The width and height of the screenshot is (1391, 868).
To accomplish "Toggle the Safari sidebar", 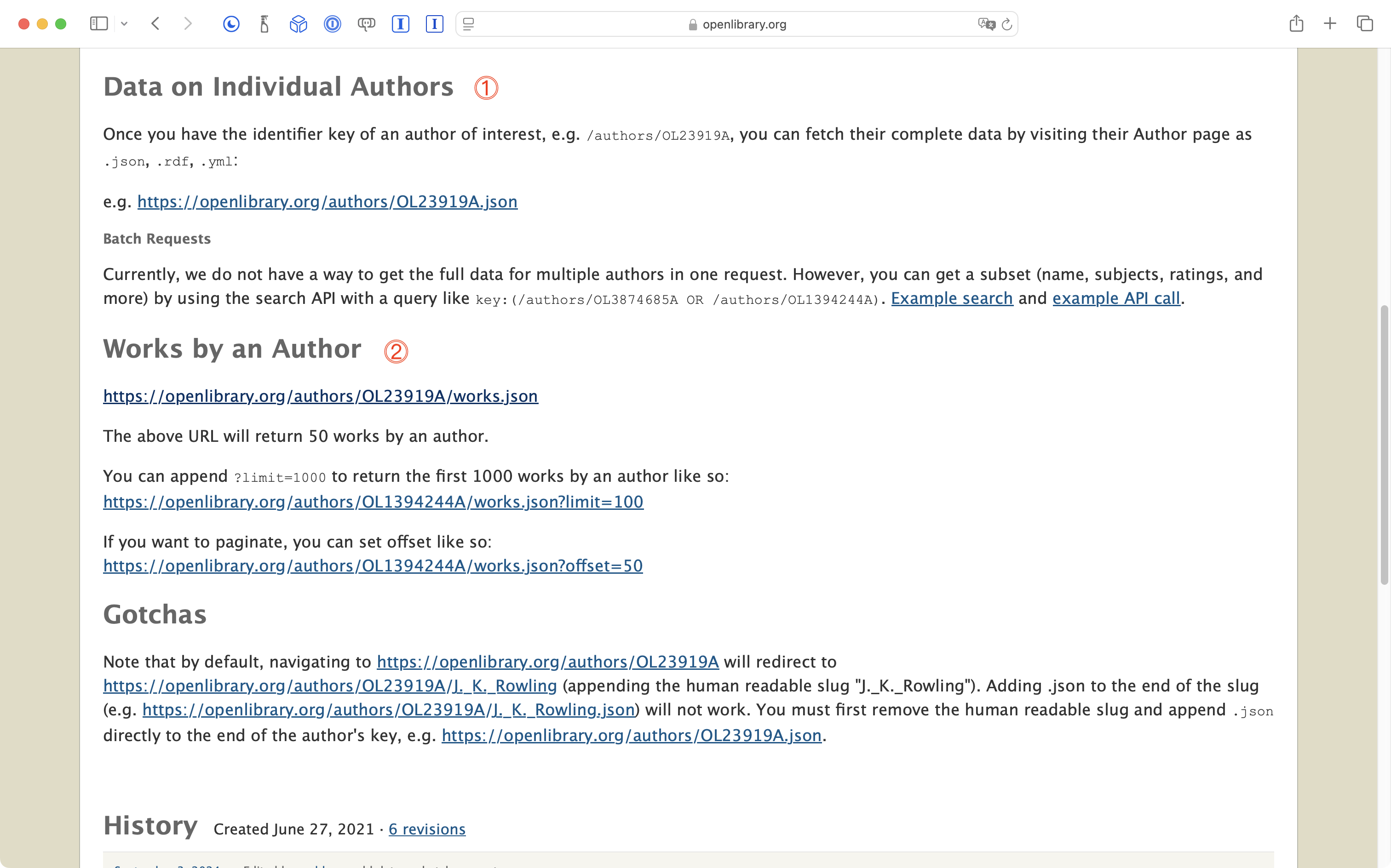I will pyautogui.click(x=99, y=23).
